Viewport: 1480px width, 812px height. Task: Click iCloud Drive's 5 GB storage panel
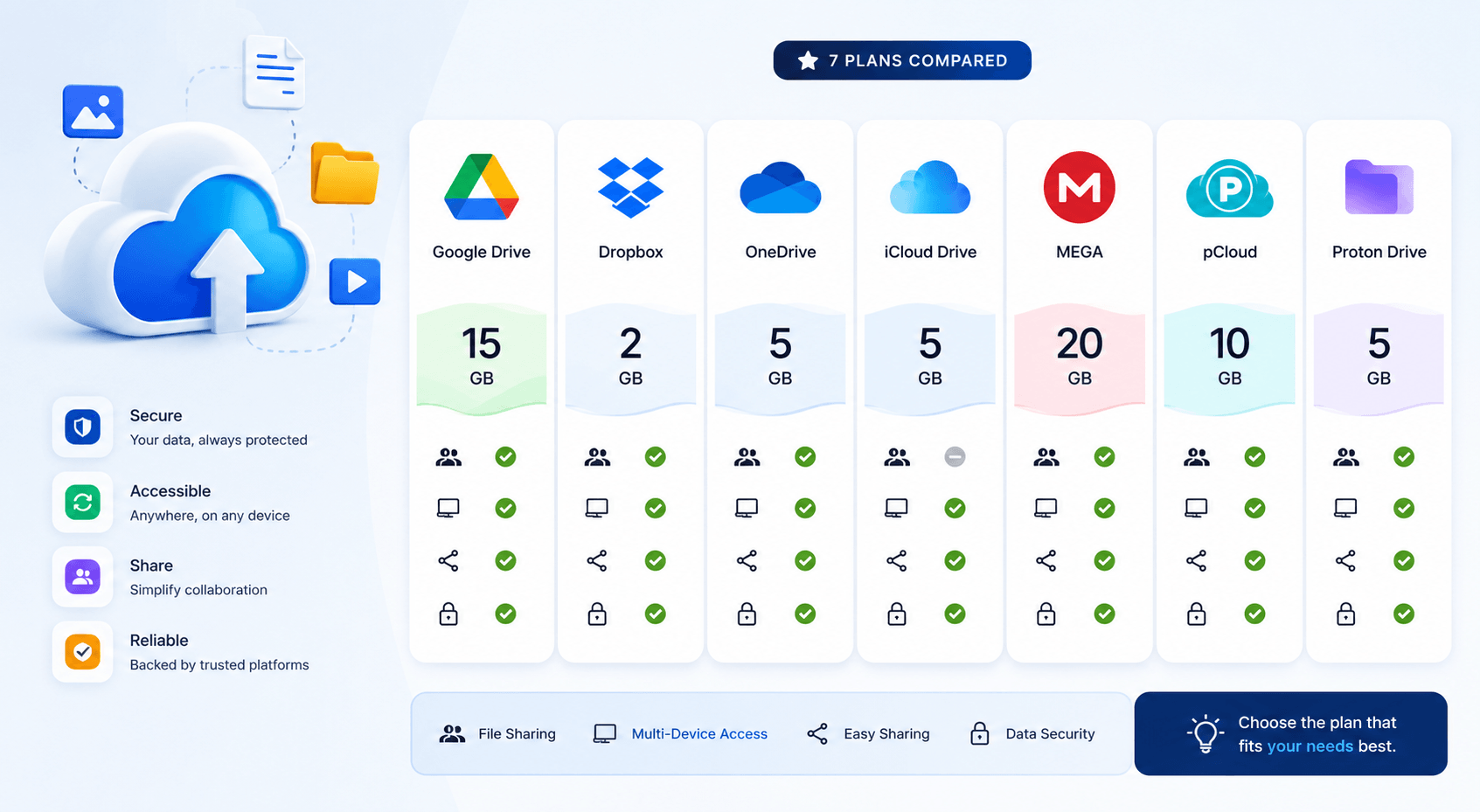[x=930, y=358]
